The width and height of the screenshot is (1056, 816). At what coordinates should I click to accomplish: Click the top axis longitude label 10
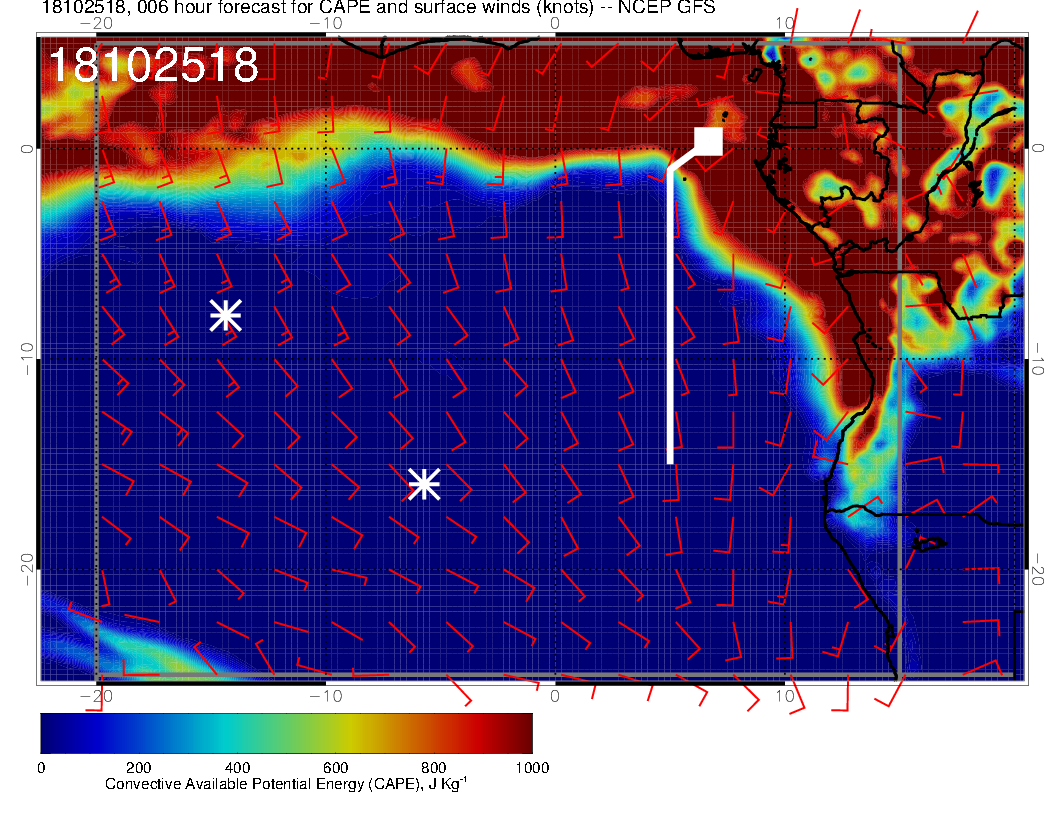point(785,23)
